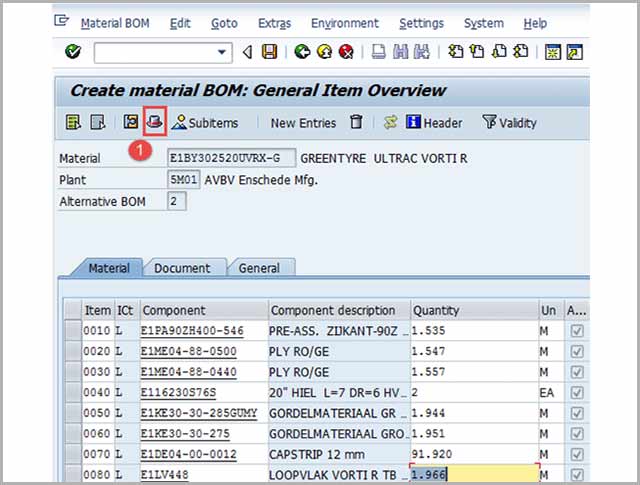
Task: Toggle the checkbox in row 0040
Action: tap(577, 392)
